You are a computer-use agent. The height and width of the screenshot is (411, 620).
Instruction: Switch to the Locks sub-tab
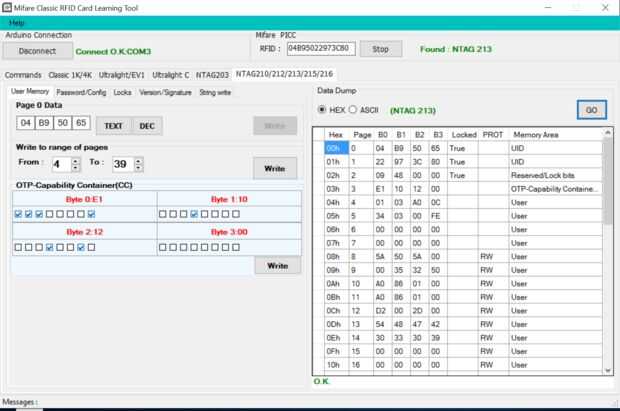coord(122,92)
